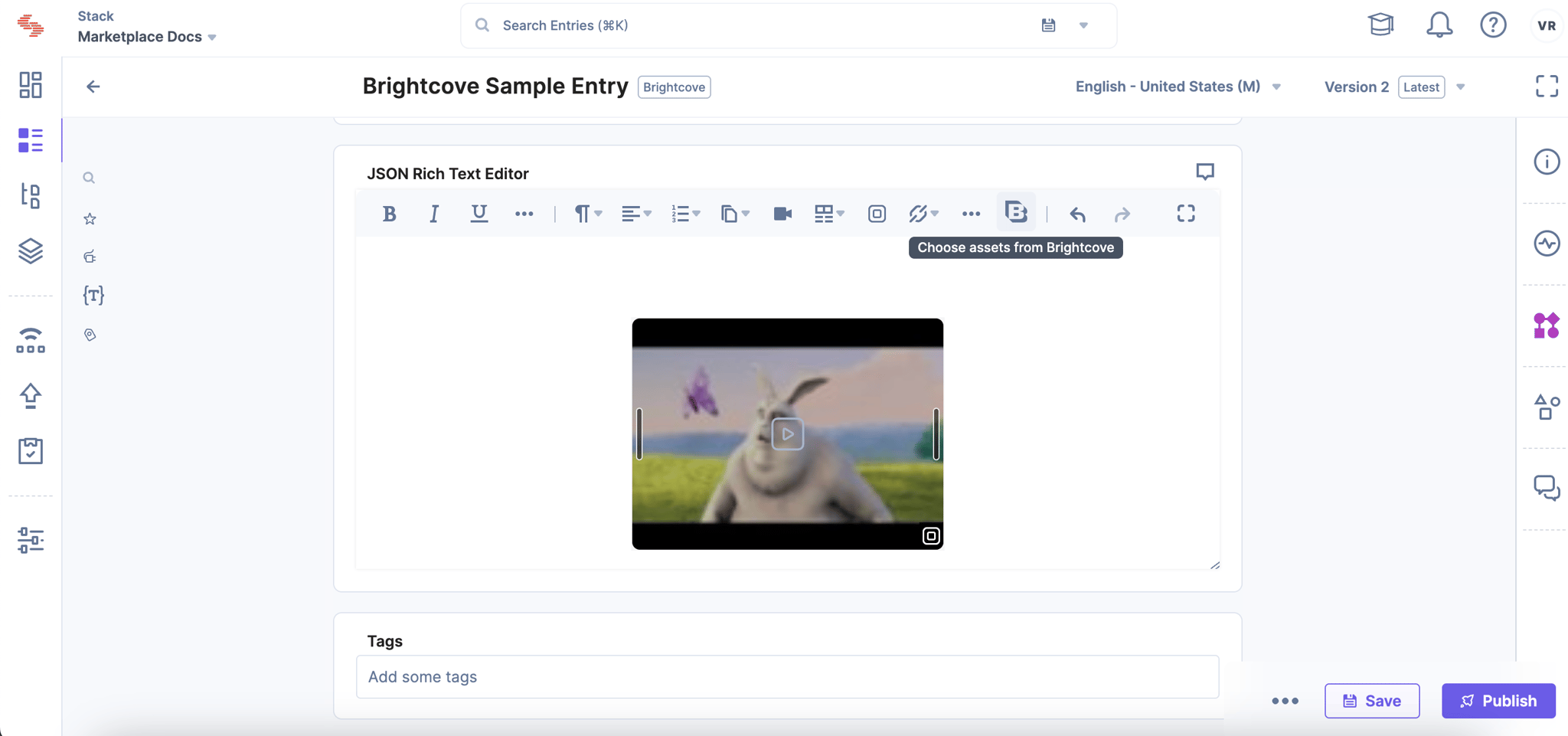Image resolution: width=1568 pixels, height=736 pixels.
Task: Open the learning academy cap icon
Action: [x=1381, y=25]
